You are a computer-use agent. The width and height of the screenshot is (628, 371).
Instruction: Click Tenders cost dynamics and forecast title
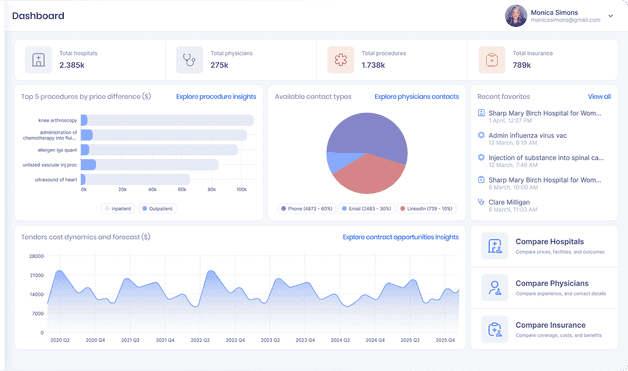pyautogui.click(x=86, y=237)
